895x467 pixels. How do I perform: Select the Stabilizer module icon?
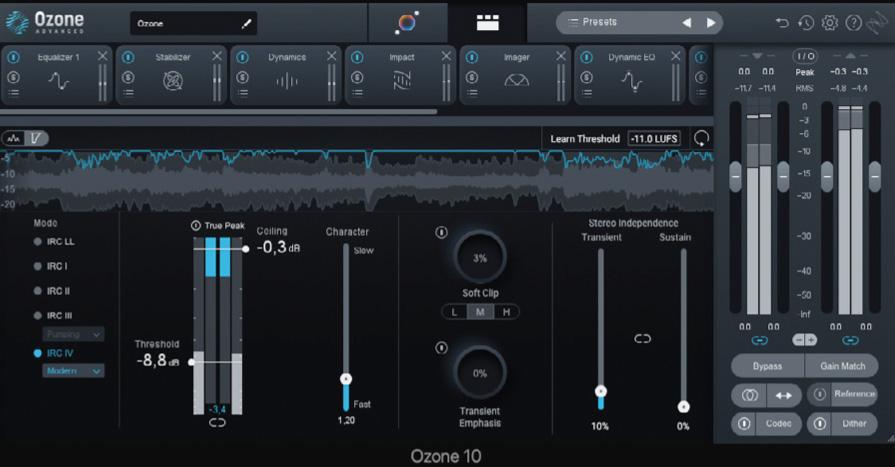coord(173,81)
